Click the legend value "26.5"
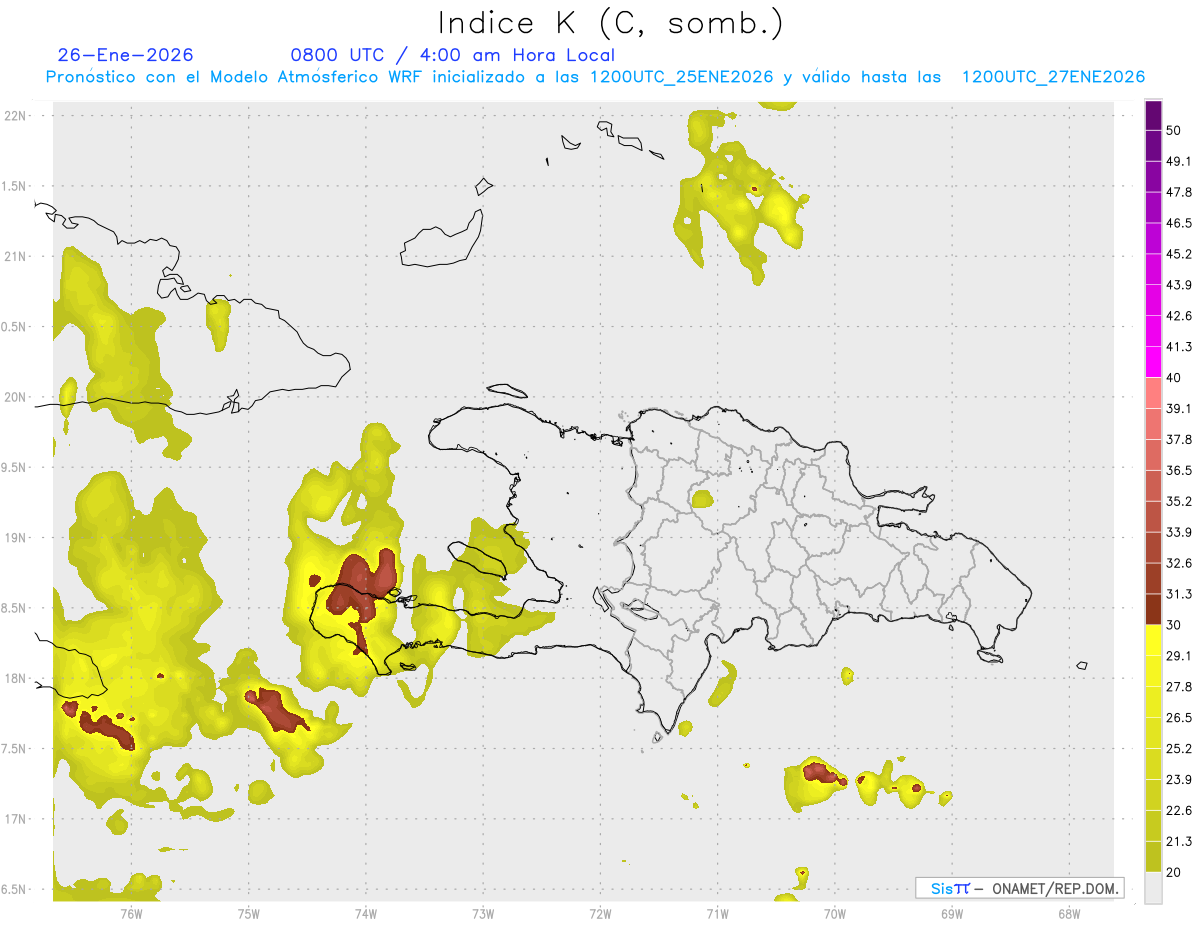The height and width of the screenshot is (927, 1200). 1179,718
